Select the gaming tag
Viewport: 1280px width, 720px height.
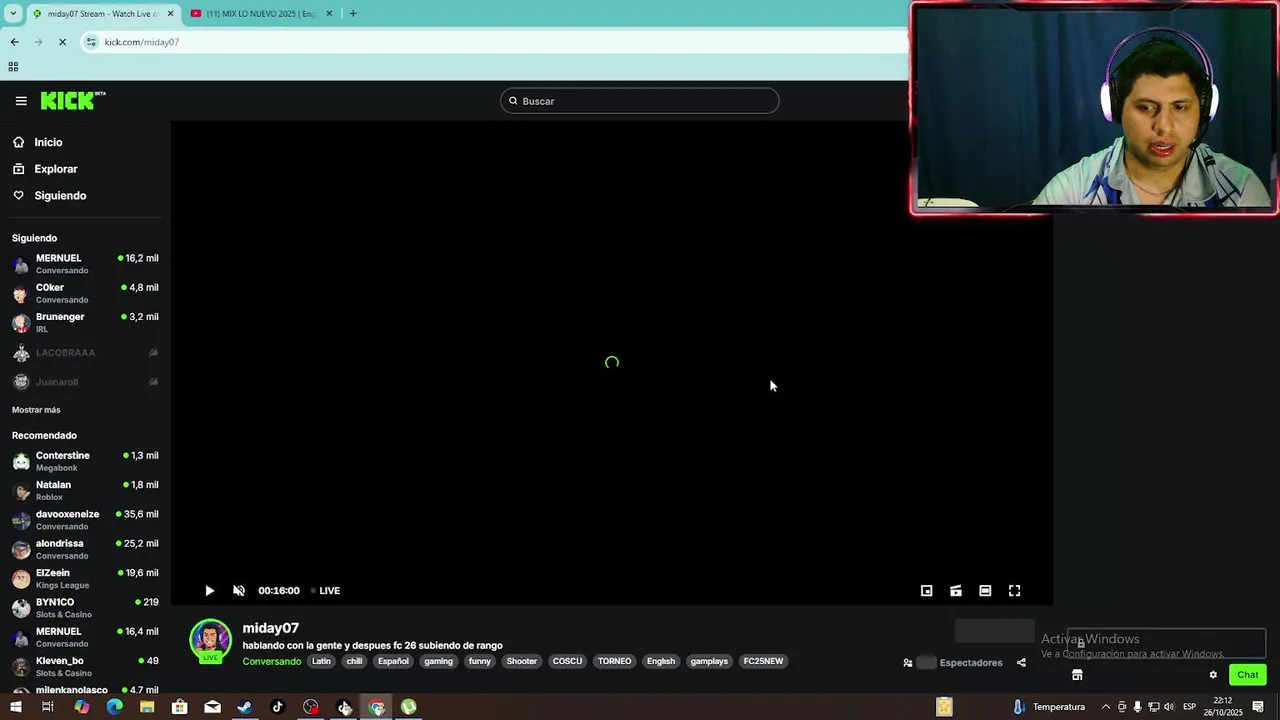[x=438, y=661]
